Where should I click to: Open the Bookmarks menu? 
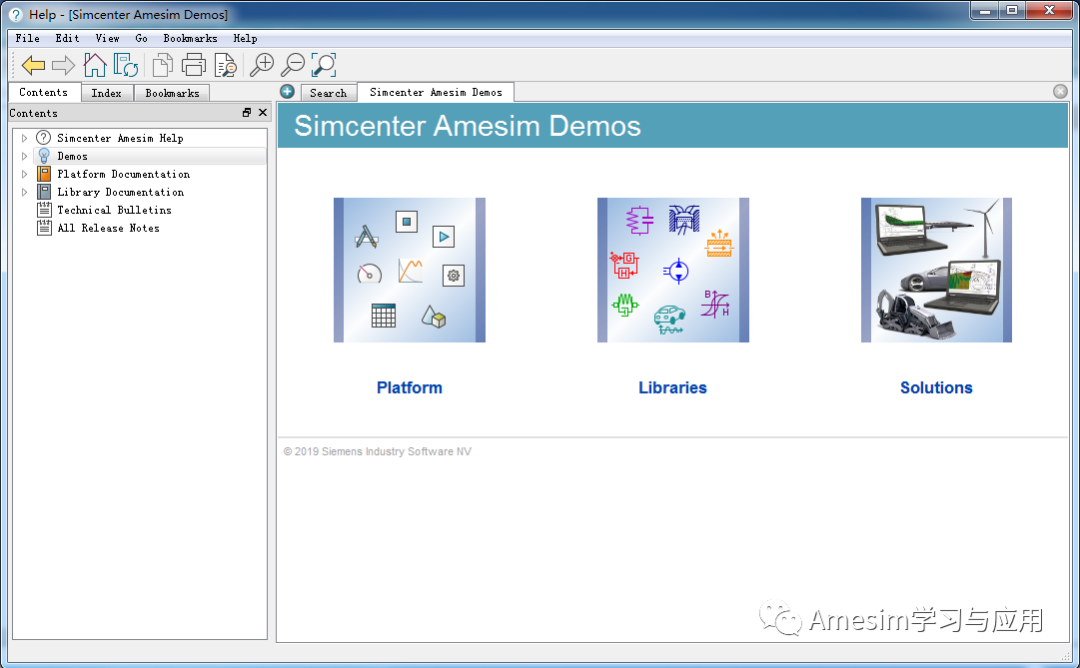click(190, 38)
